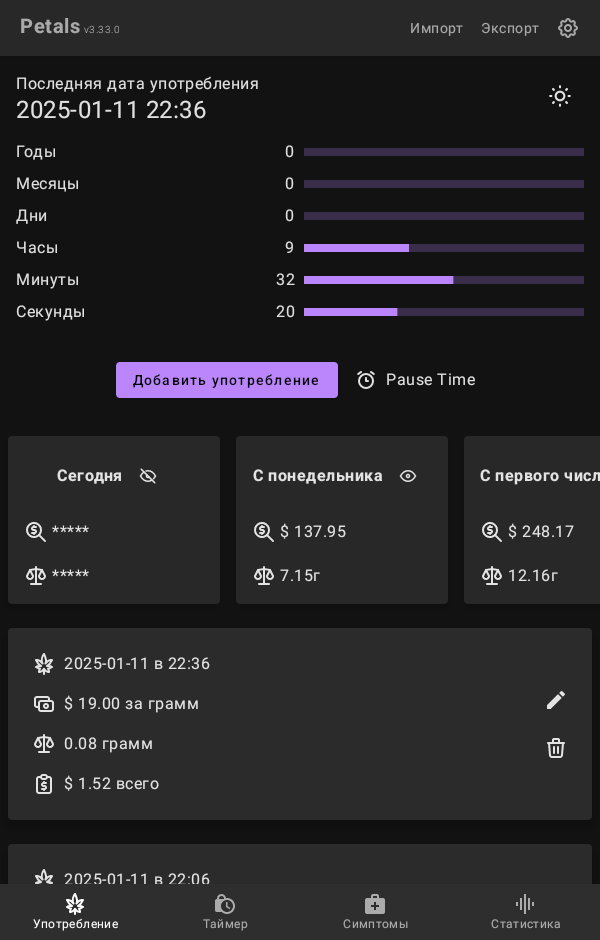600x940 pixels.
Task: Go to Статистика tab
Action: pyautogui.click(x=525, y=911)
